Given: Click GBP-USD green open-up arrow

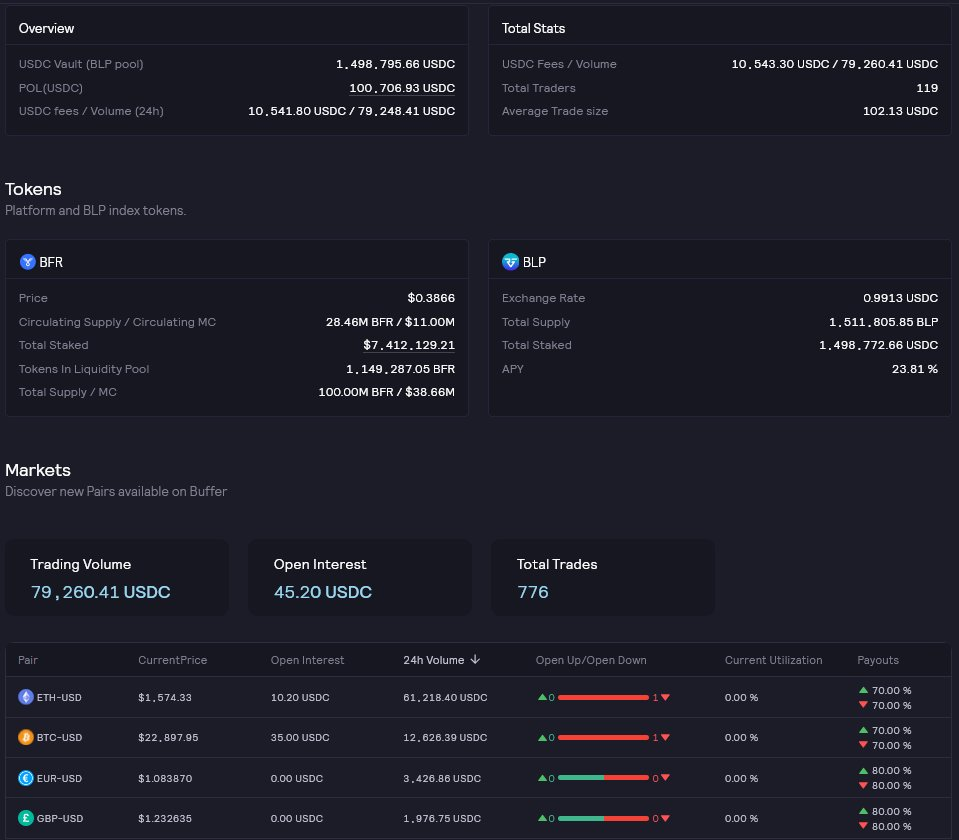Looking at the screenshot, I should click(542, 818).
